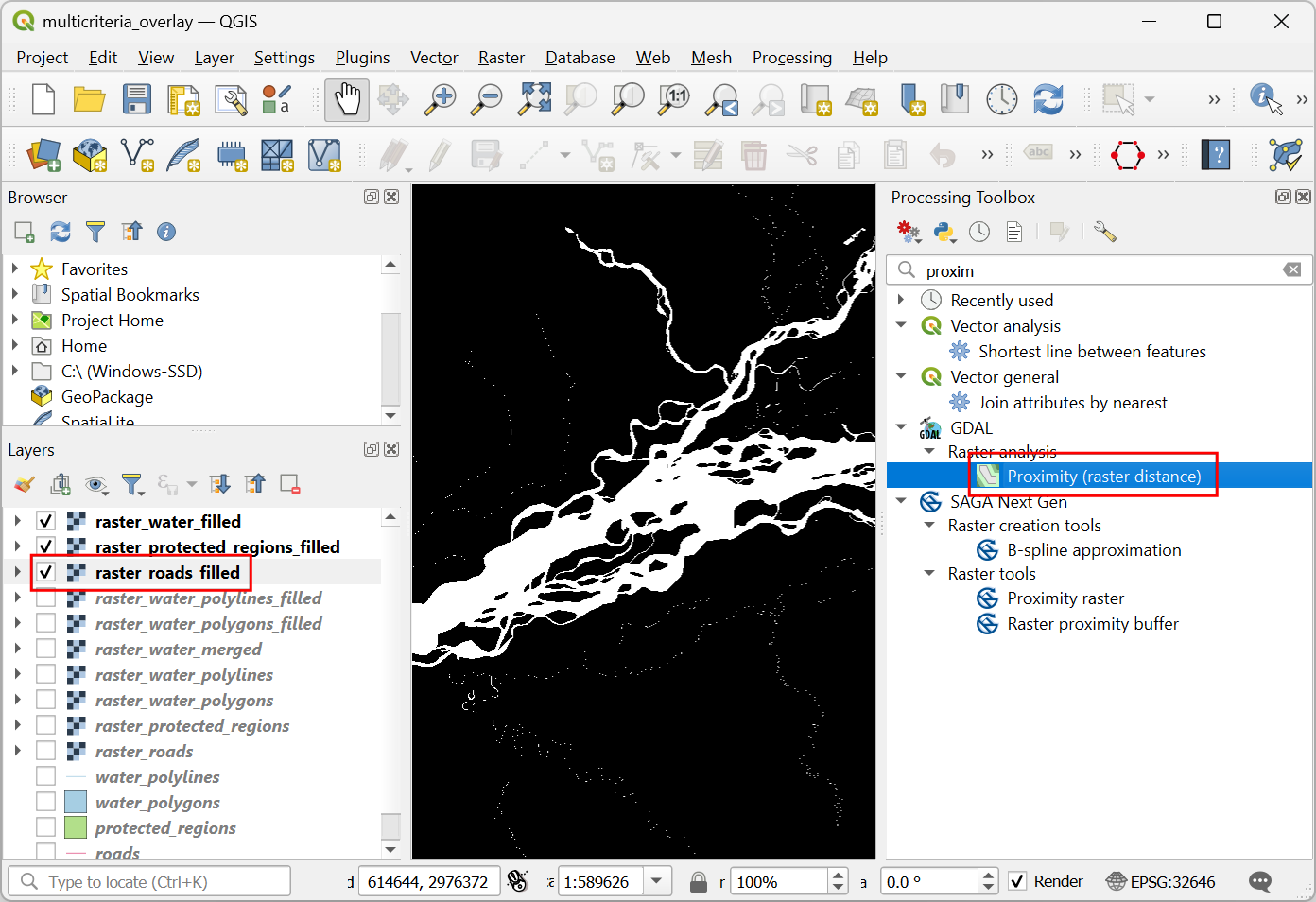Click the Save Project icon
Viewport: 1316px width, 902px height.
136,99
